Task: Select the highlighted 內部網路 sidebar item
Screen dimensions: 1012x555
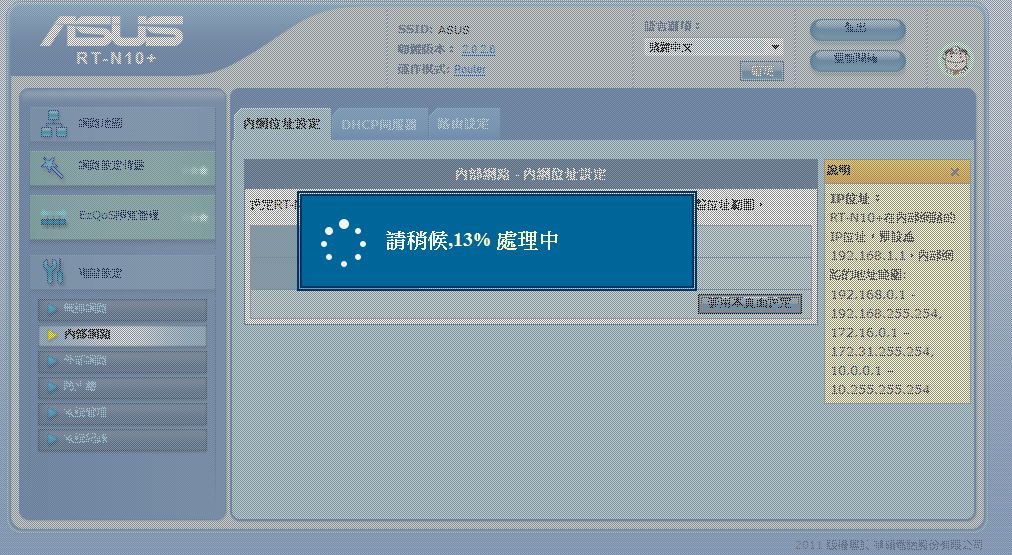Action: click(123, 334)
